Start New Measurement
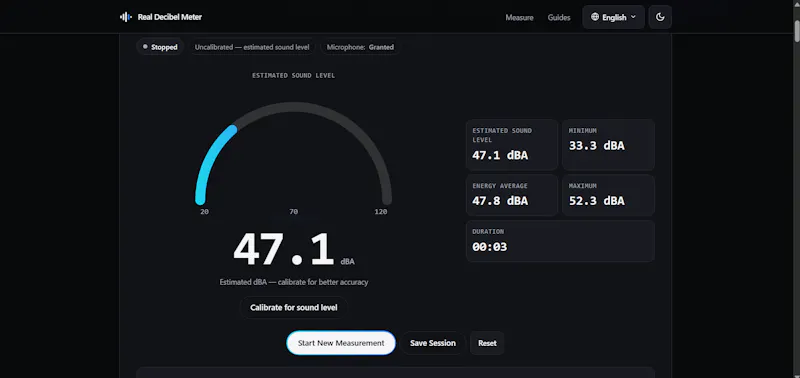Screen dimensions: 800x378 (341, 343)
